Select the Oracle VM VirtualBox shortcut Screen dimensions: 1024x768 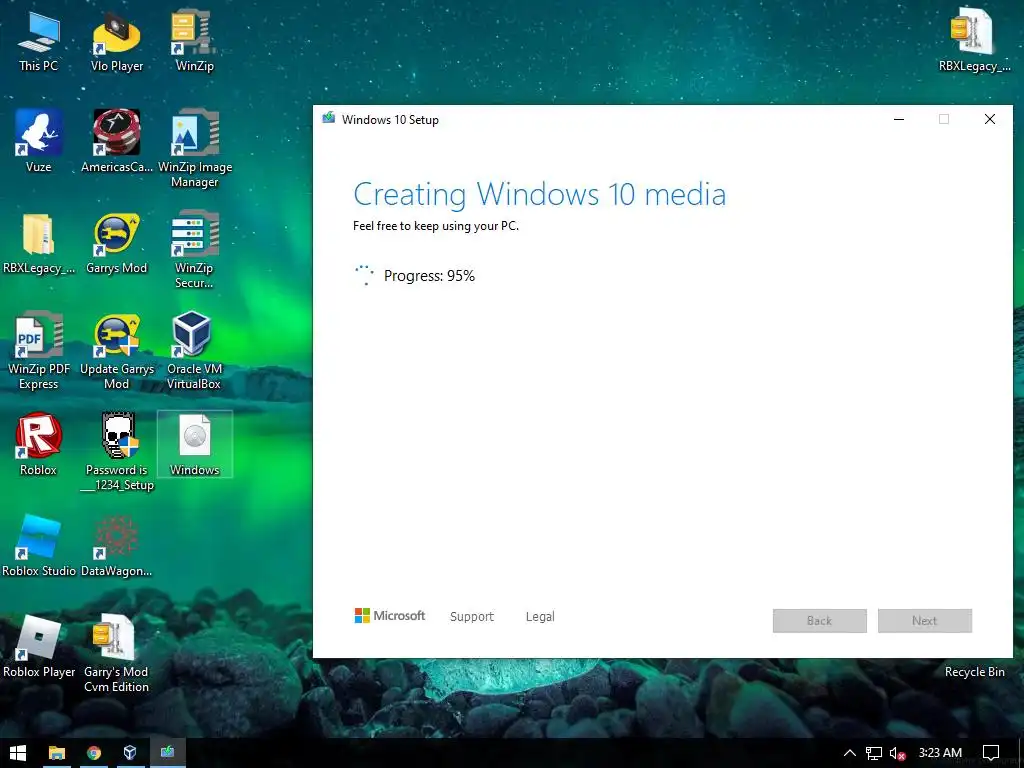[x=194, y=351]
